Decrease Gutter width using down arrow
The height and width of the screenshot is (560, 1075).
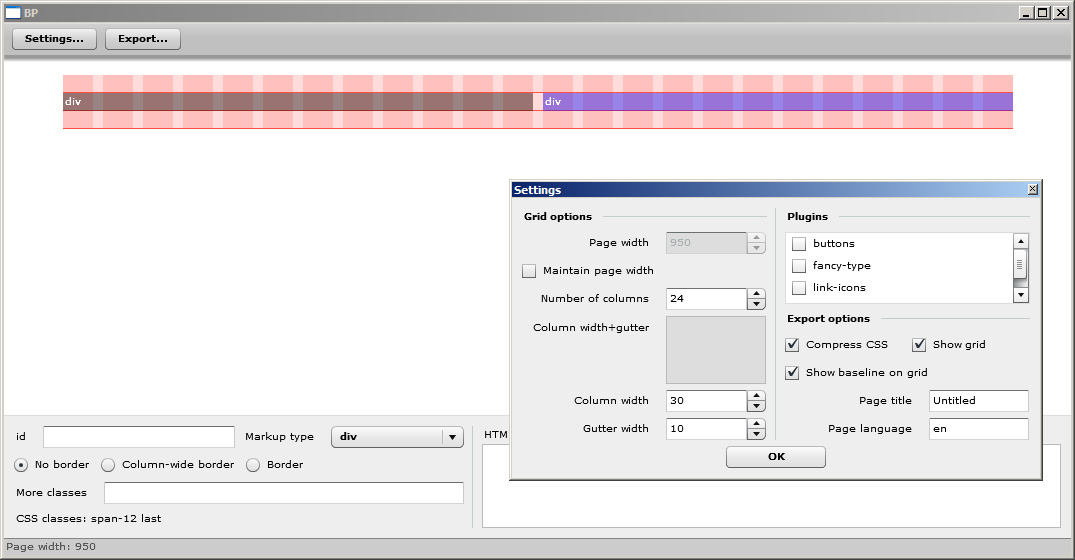[x=756, y=434]
